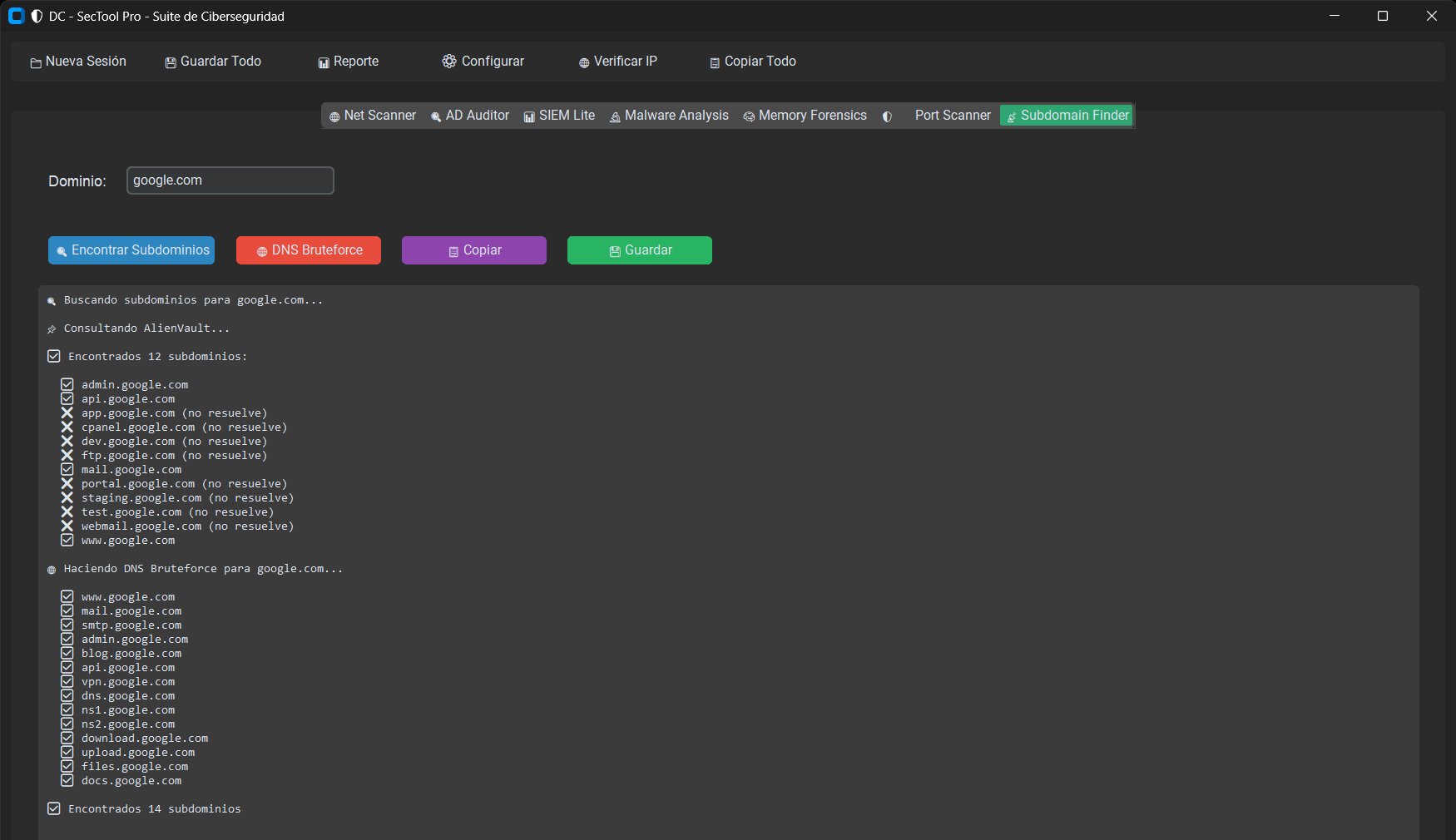Select the Malware Analysis tab
Viewport: 1456px width, 840px height.
(669, 116)
